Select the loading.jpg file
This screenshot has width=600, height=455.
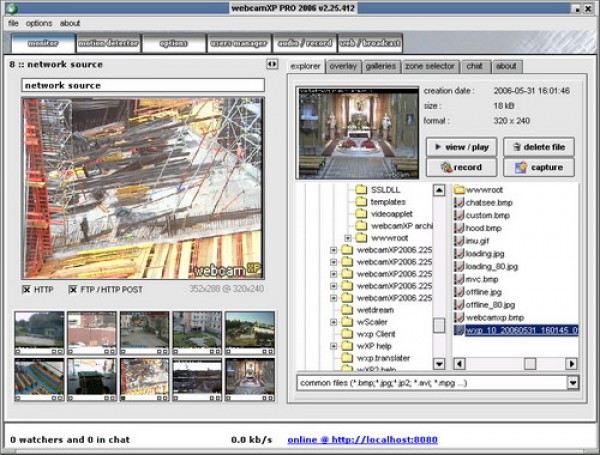pos(486,253)
